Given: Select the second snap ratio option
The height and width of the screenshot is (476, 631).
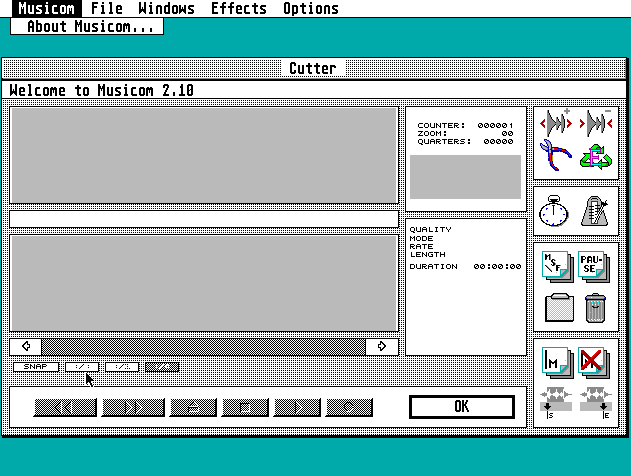Looking at the screenshot, I should [122, 367].
